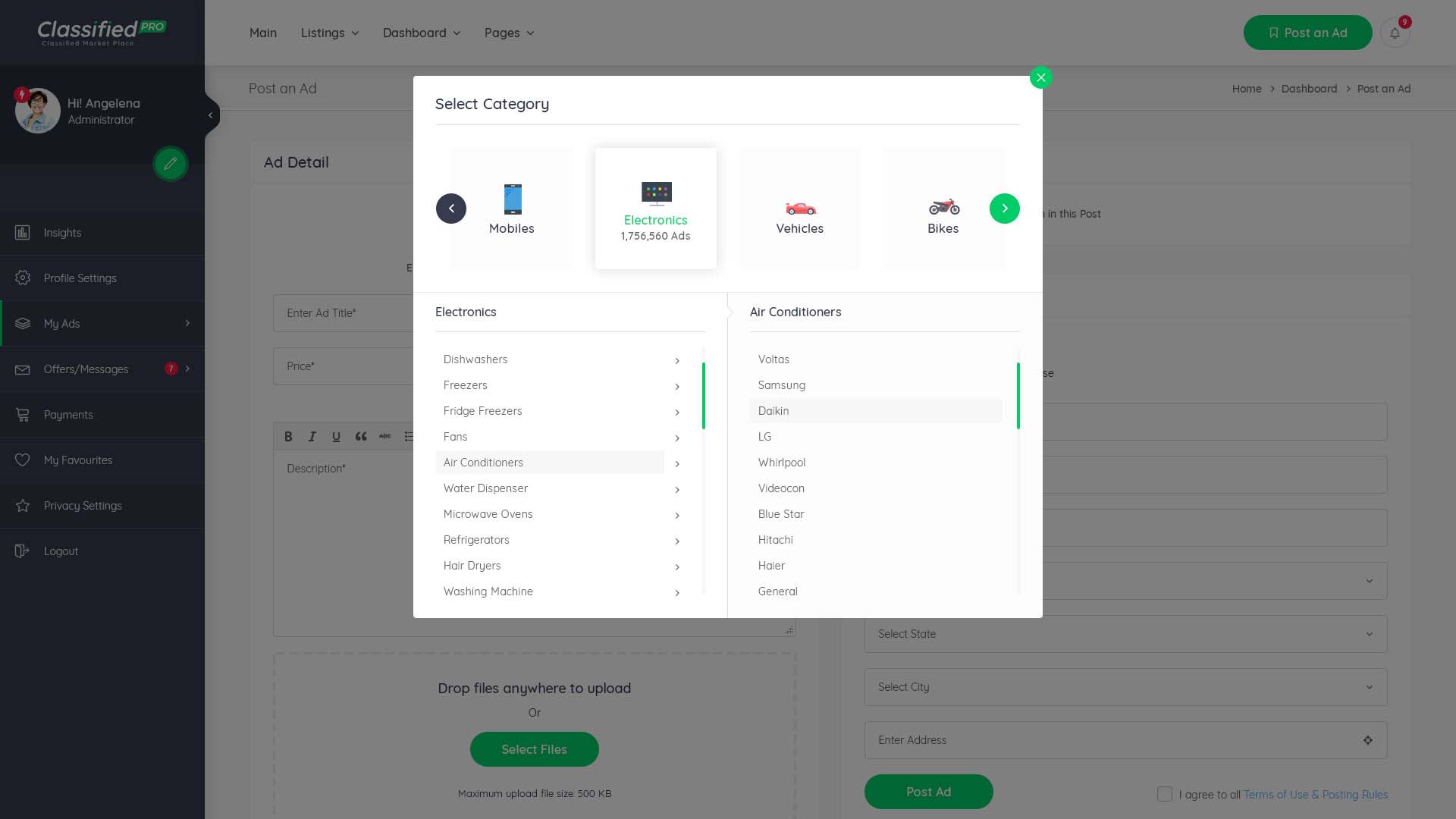
Task: Go to next categories with green arrow
Action: tap(1004, 209)
